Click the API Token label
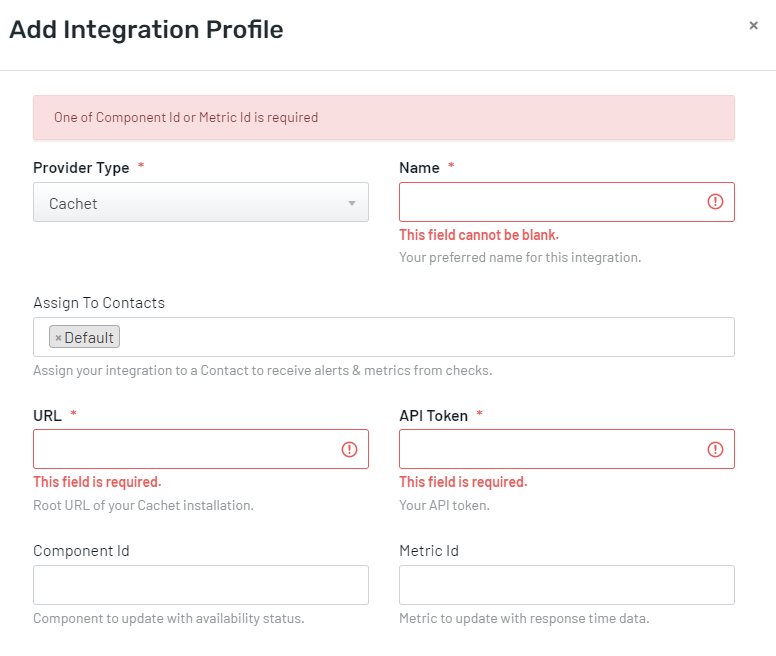 coord(433,416)
